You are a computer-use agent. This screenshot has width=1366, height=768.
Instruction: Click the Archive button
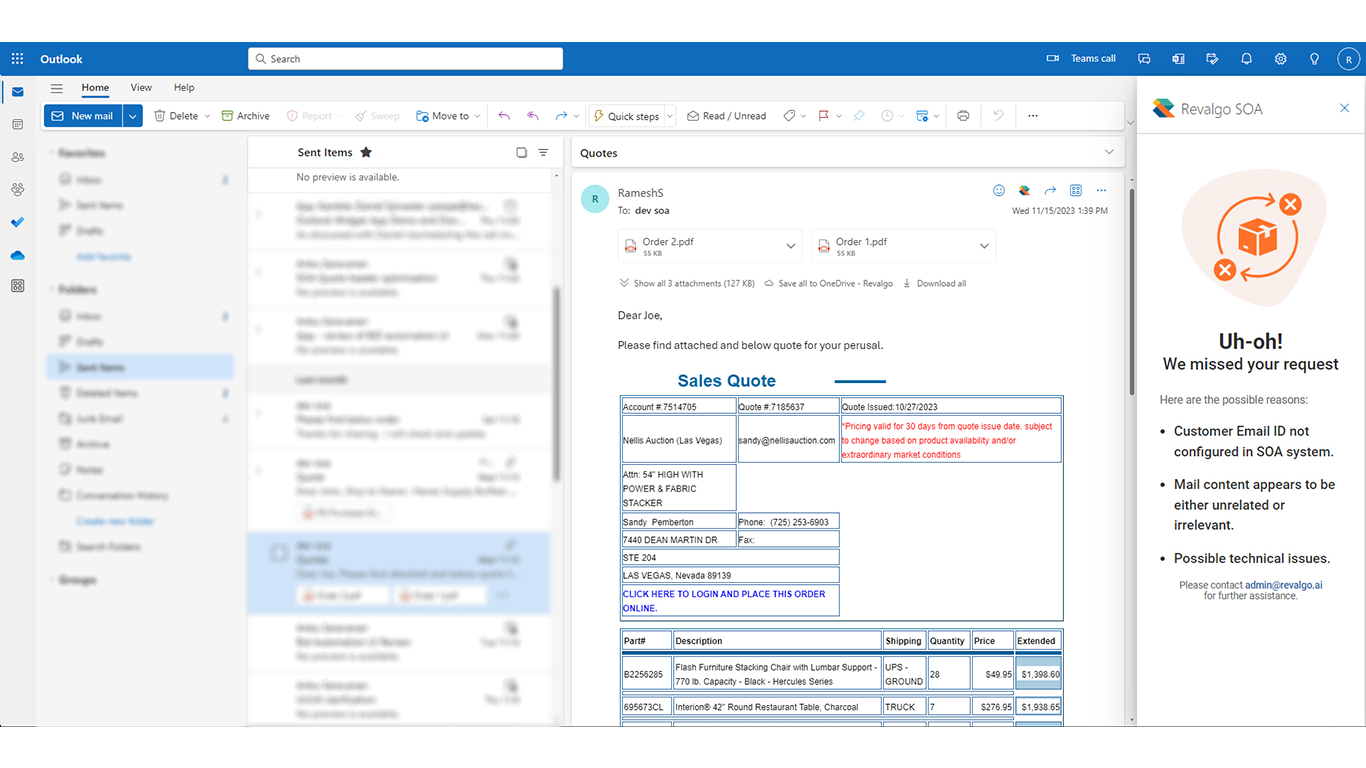click(246, 116)
